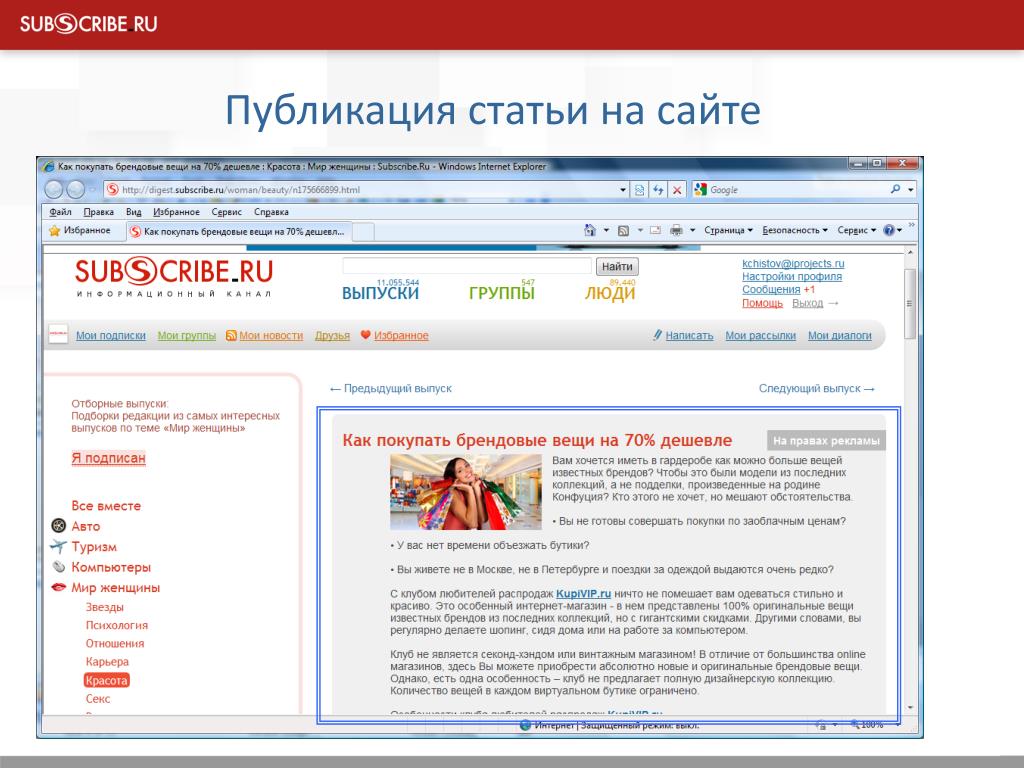The width and height of the screenshot is (1024, 768).
Task: Go back with the browser Back button
Action: point(54,189)
